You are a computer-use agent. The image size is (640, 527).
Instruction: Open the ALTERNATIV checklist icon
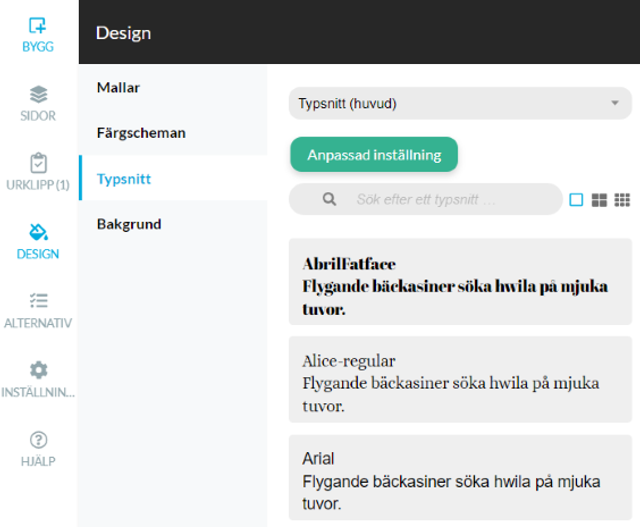[38, 301]
